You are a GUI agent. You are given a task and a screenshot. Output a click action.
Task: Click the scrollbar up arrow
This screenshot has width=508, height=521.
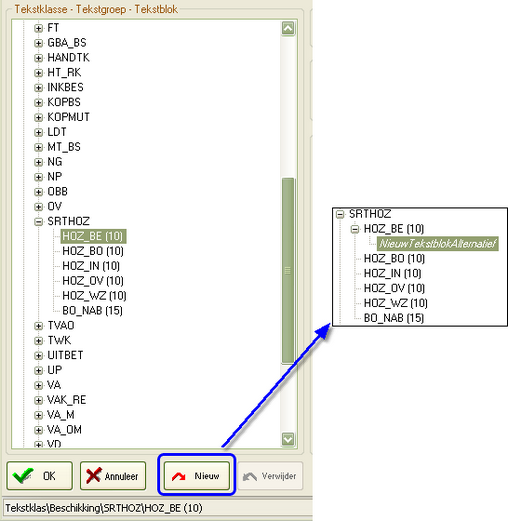(288, 29)
